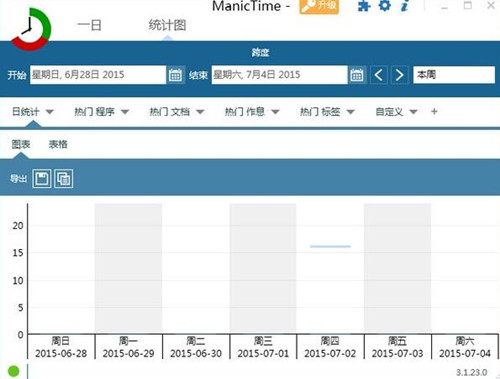Go to previous week arrow
Screen dimensions: 500x379
(x=379, y=75)
